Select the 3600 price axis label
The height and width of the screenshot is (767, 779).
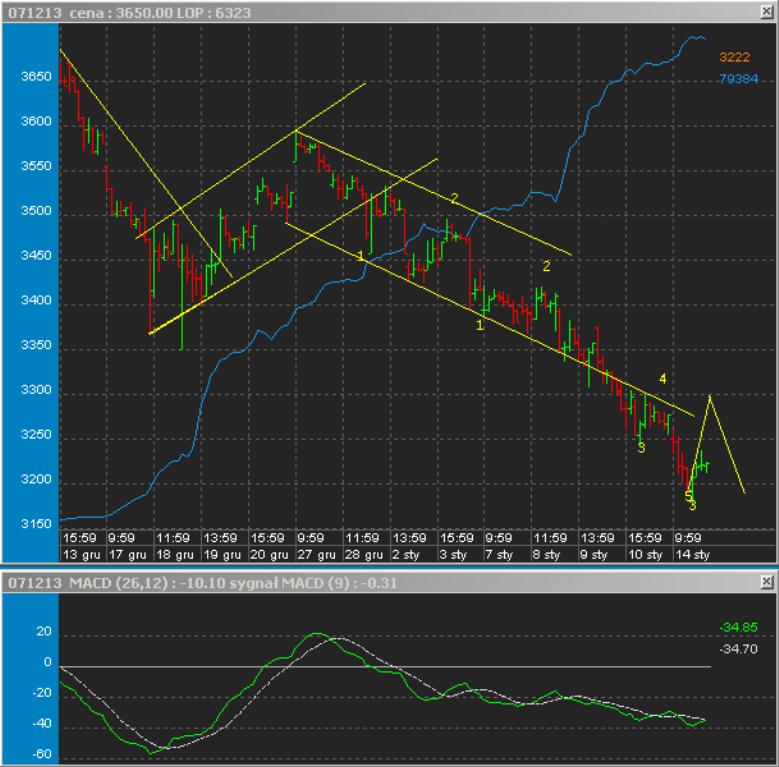tap(36, 121)
